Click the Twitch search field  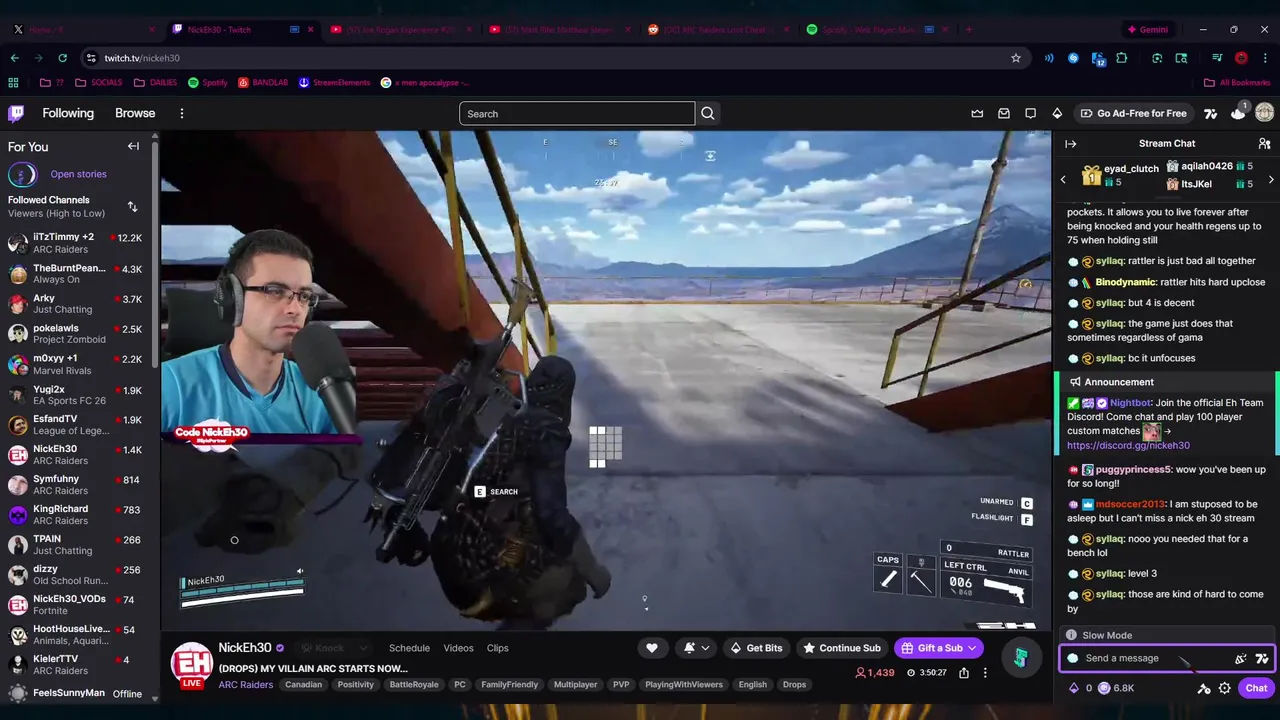click(x=577, y=113)
